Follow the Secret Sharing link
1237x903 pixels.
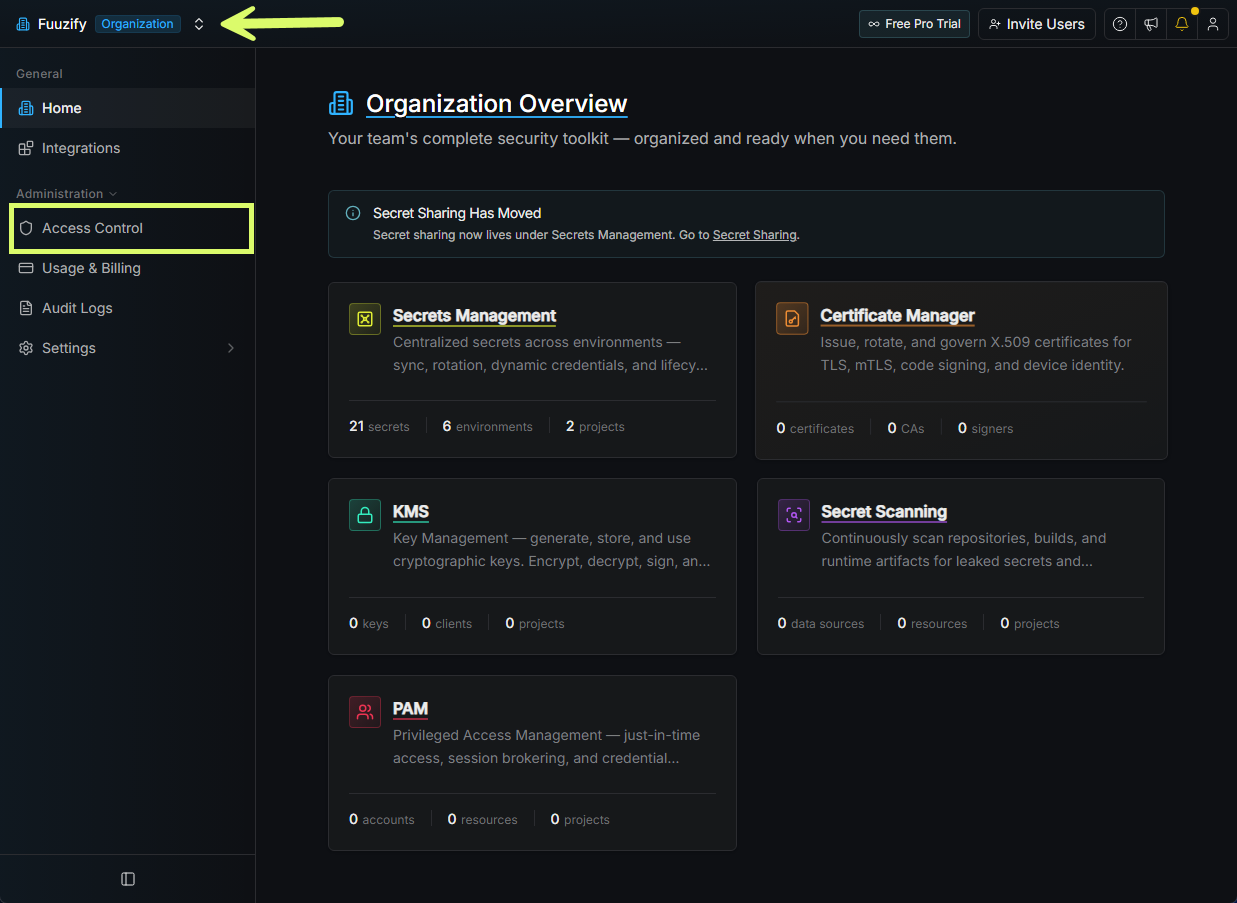pos(755,235)
